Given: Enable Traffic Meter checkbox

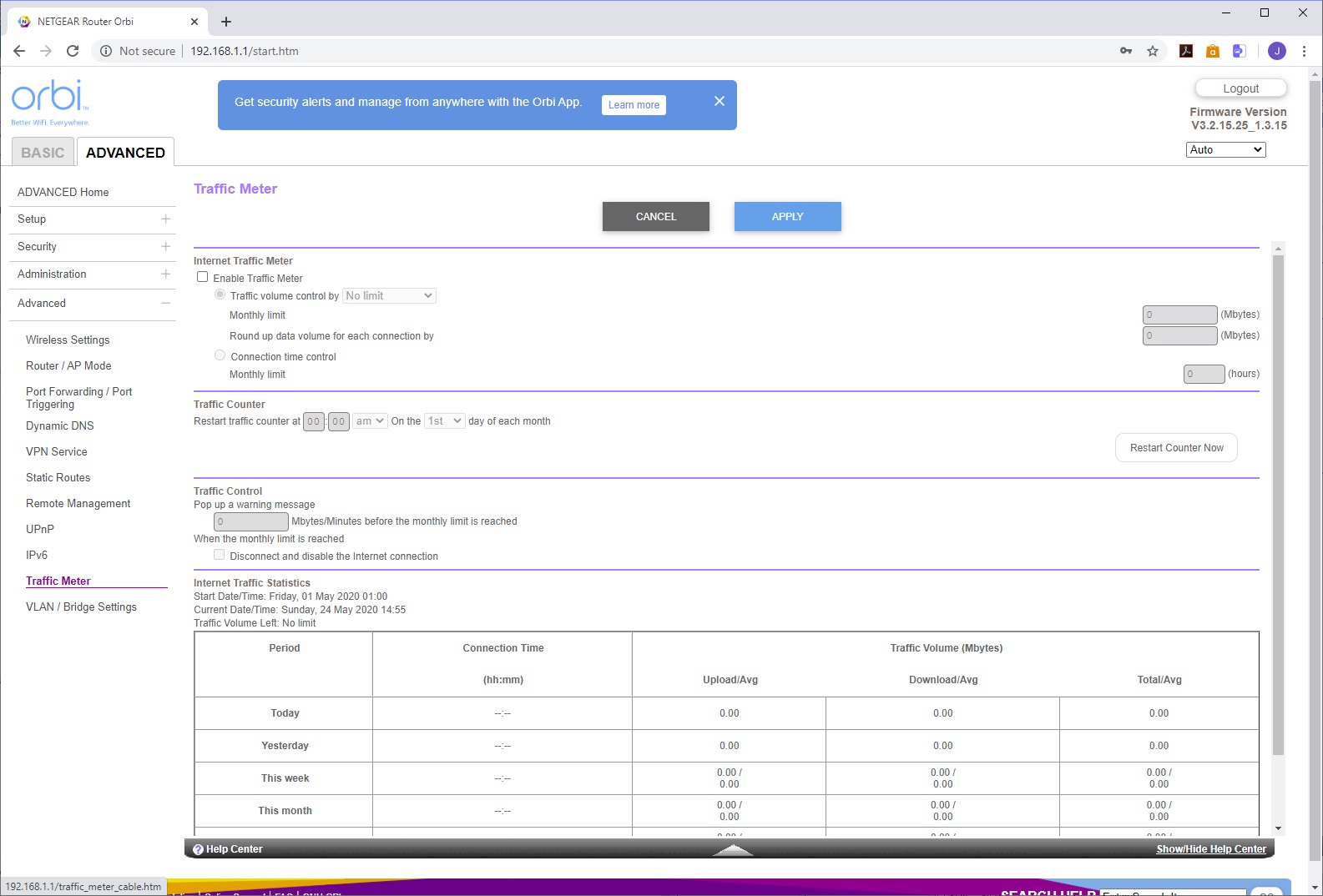Looking at the screenshot, I should click(x=203, y=277).
